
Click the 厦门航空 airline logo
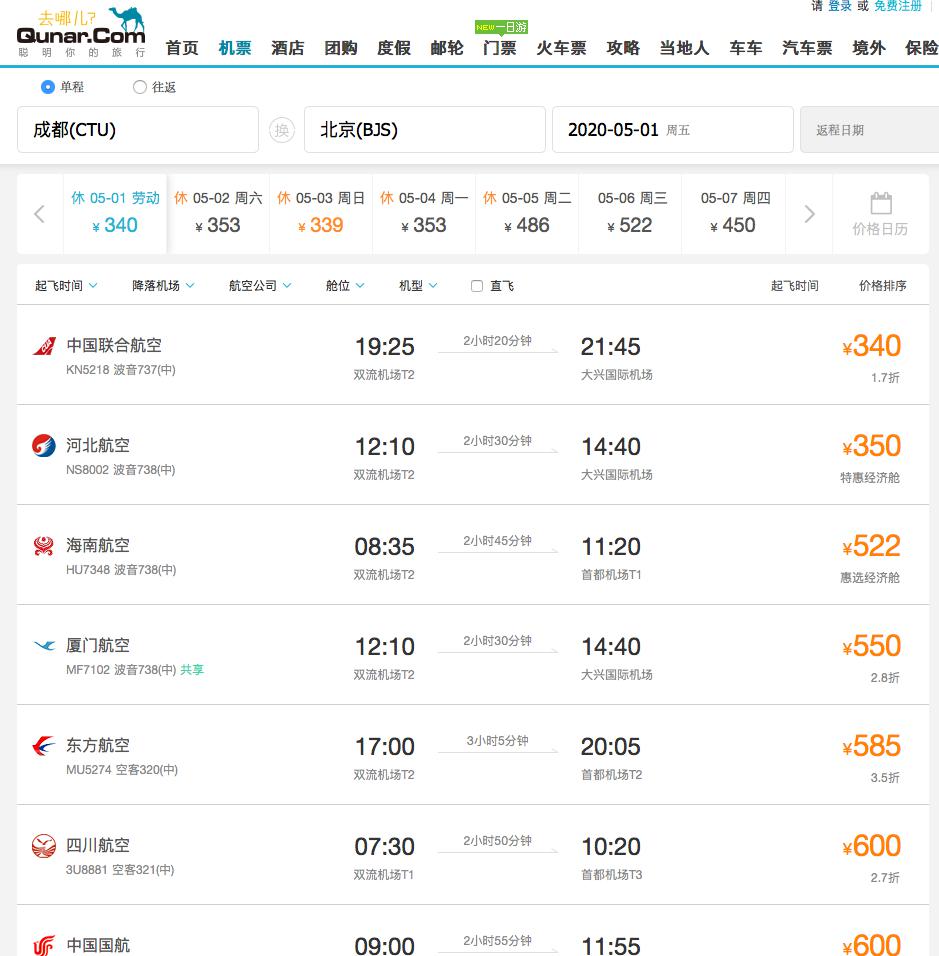(44, 645)
